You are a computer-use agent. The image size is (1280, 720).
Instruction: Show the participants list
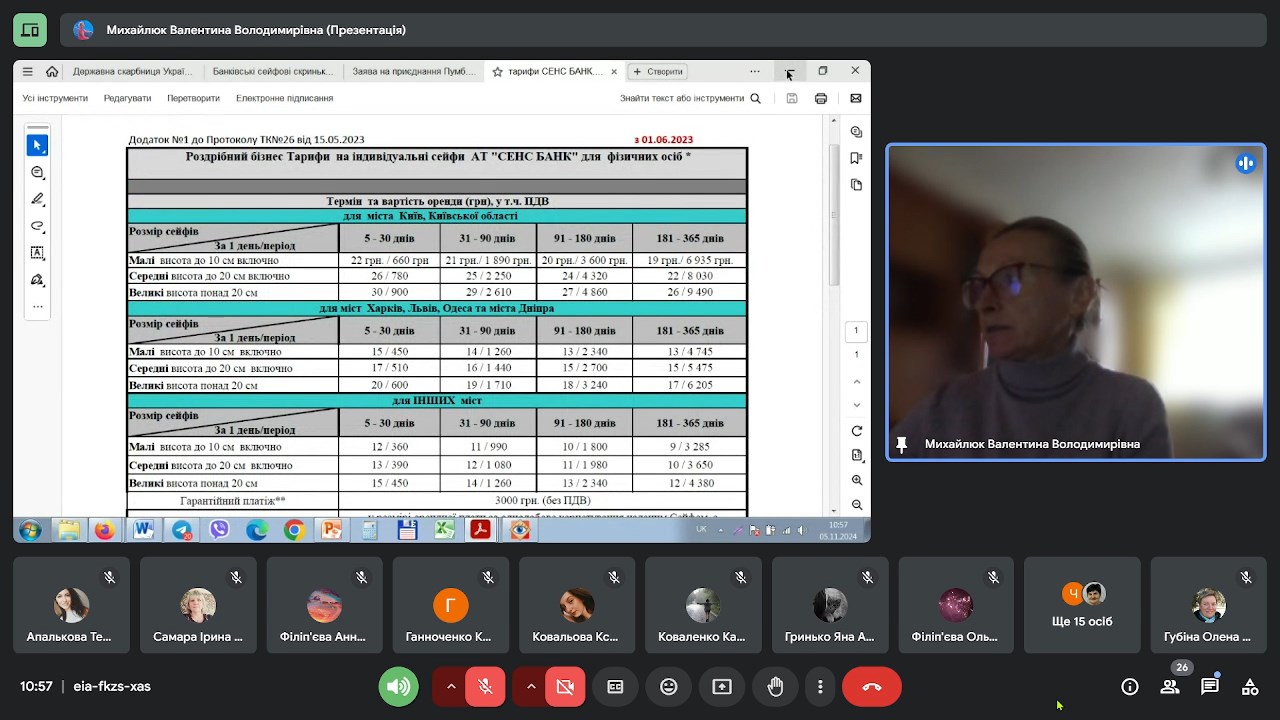pos(1170,687)
